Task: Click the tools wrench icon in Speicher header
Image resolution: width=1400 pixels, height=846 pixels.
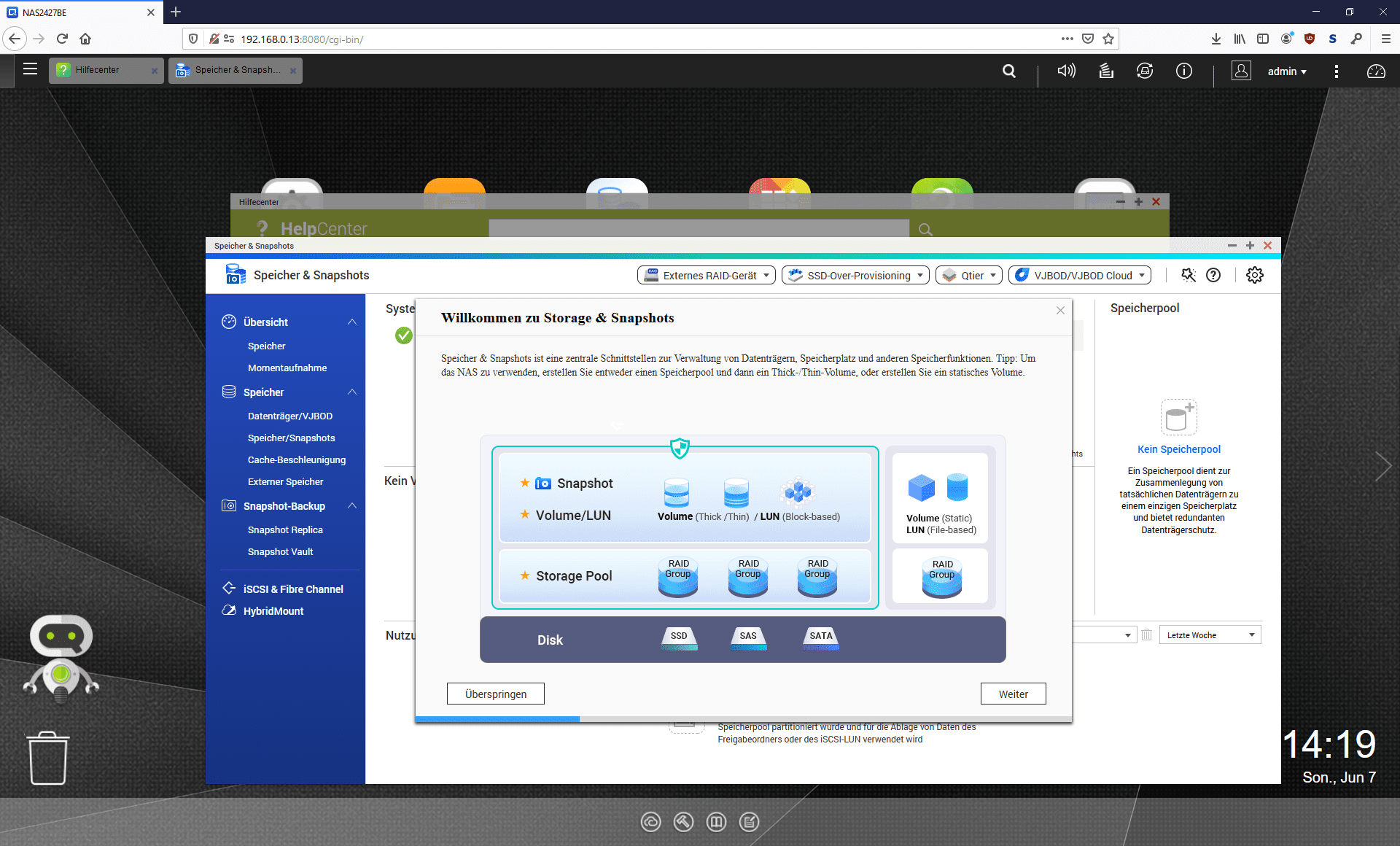Action: pos(1189,275)
